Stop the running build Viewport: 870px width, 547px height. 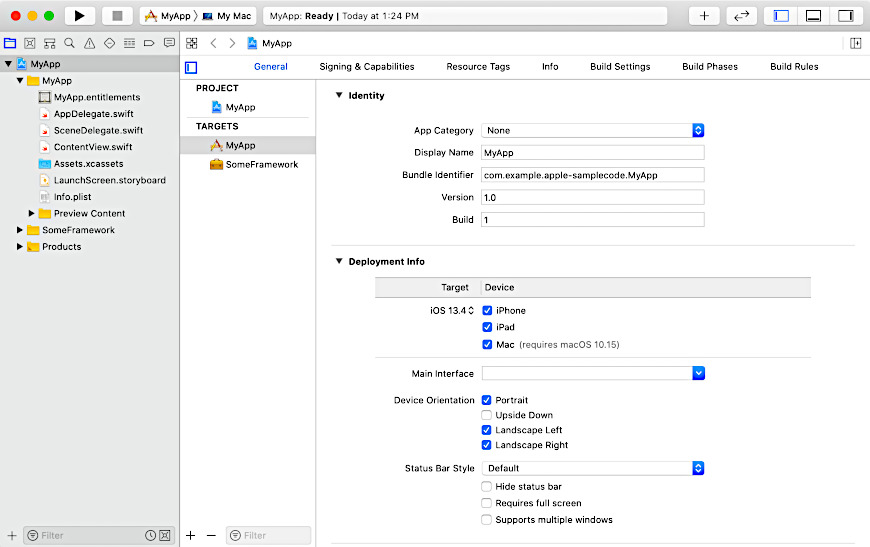(x=117, y=16)
